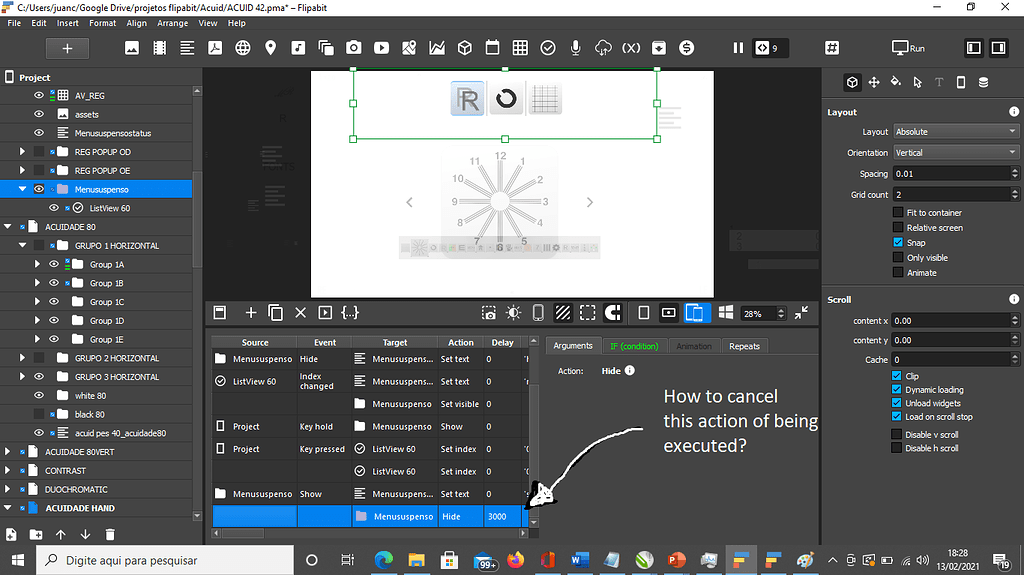The height and width of the screenshot is (575, 1024).
Task: Open the Orientation dropdown showing Vertical
Action: (x=955, y=153)
